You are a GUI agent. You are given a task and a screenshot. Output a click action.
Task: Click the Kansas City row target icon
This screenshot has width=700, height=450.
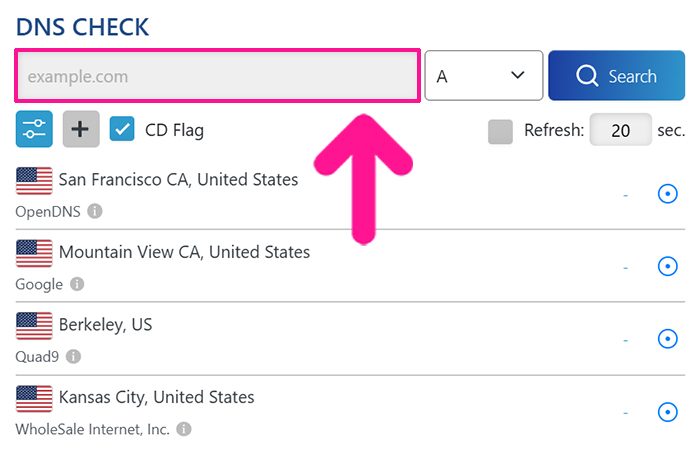click(x=667, y=411)
